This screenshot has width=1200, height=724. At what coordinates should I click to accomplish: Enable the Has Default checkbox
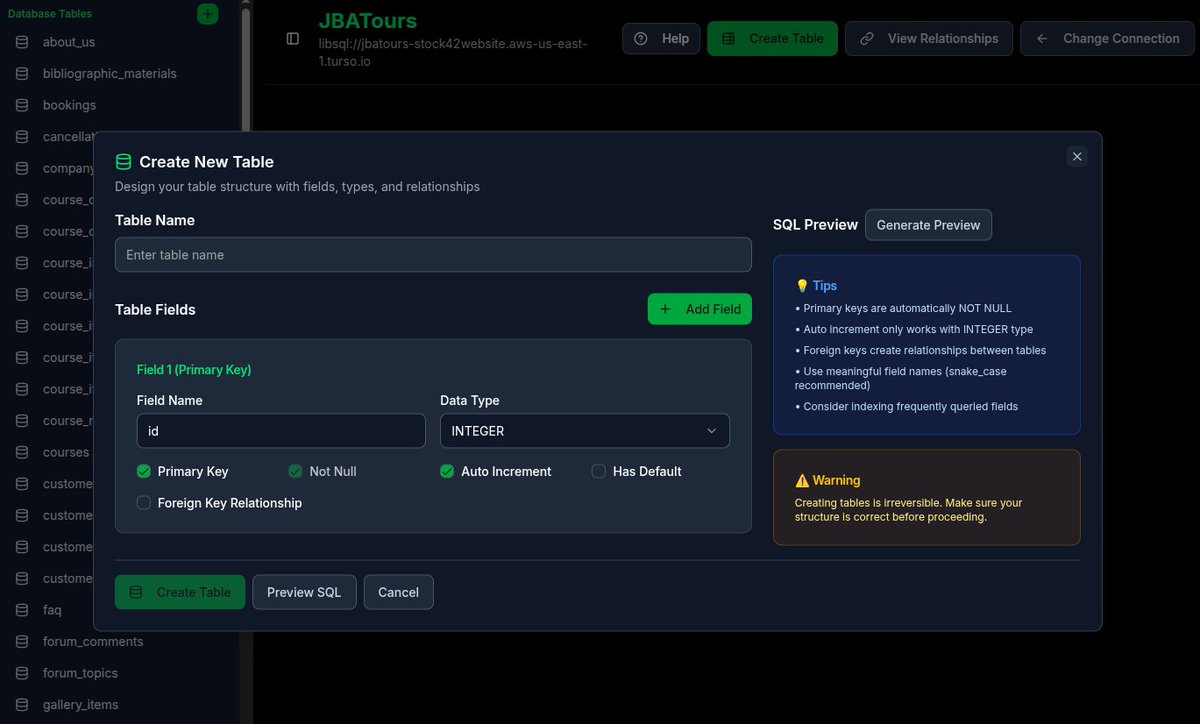(x=598, y=471)
